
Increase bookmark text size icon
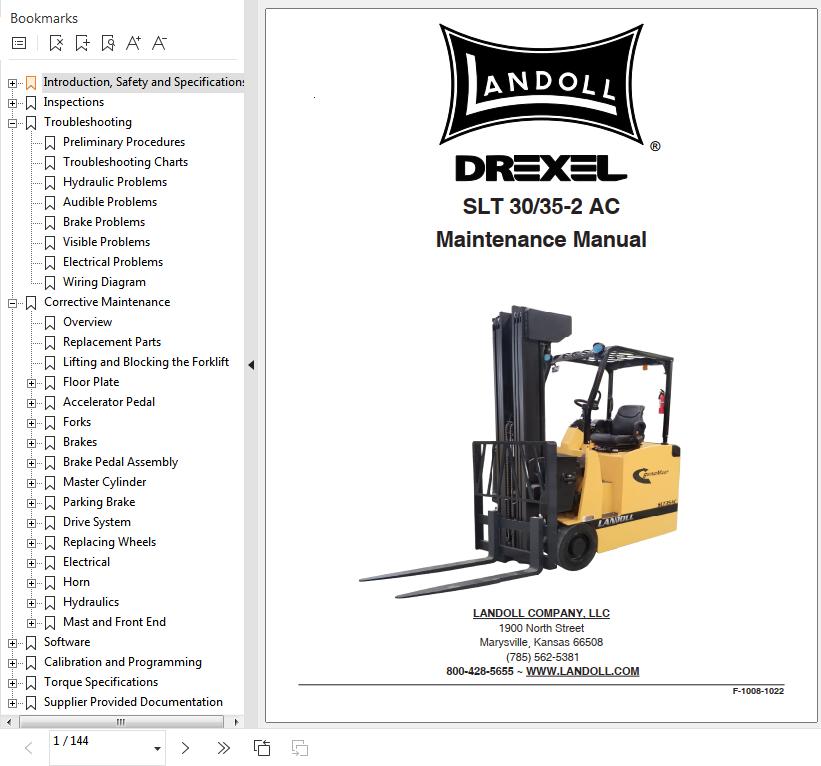[x=134, y=43]
